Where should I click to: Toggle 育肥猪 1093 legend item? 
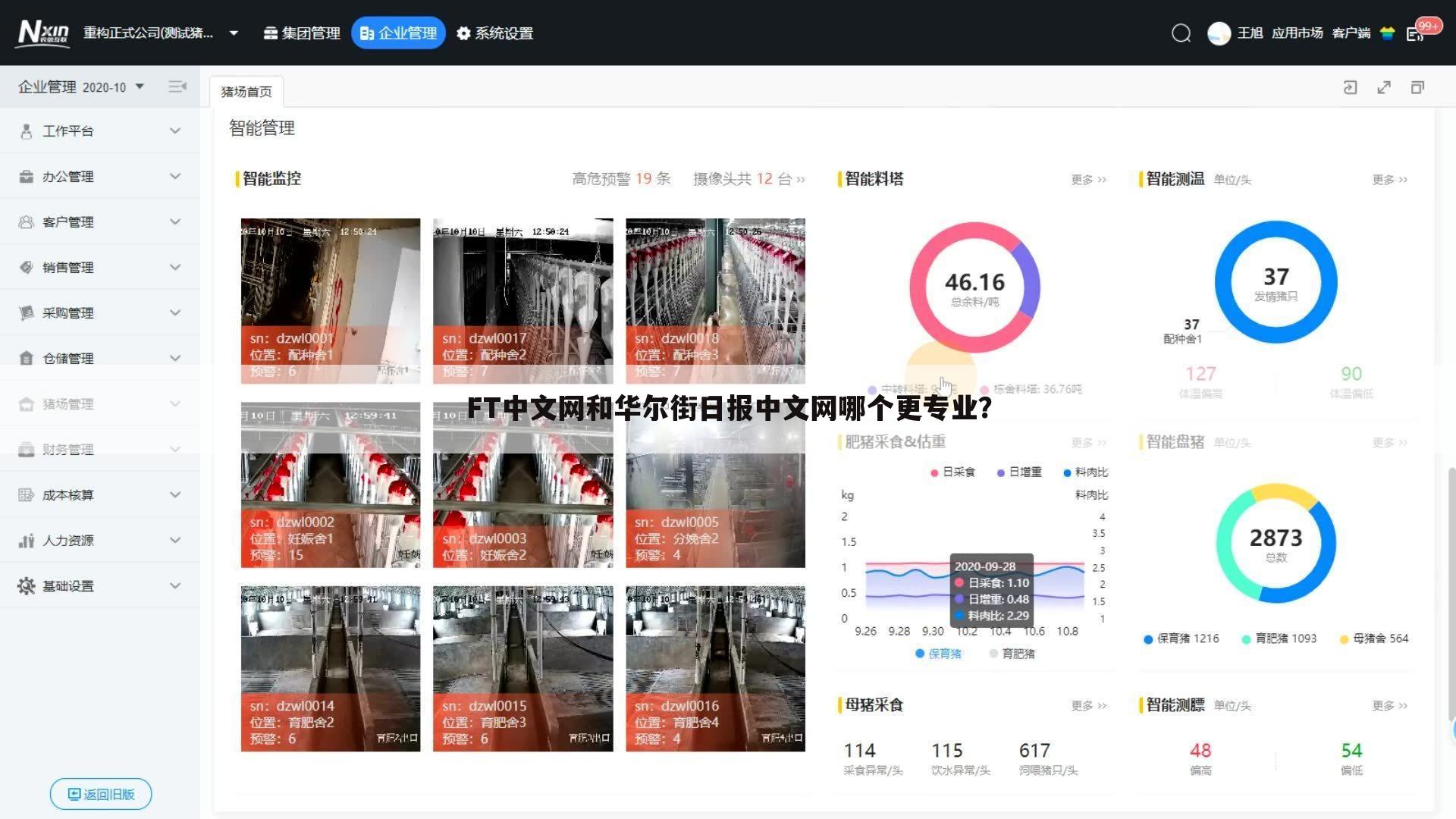tap(1279, 639)
